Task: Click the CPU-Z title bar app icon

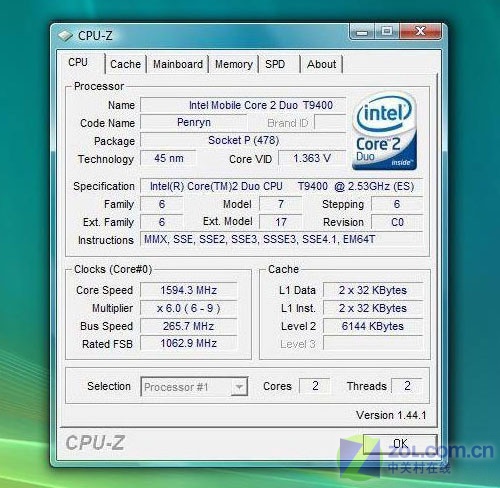Action: [x=65, y=35]
